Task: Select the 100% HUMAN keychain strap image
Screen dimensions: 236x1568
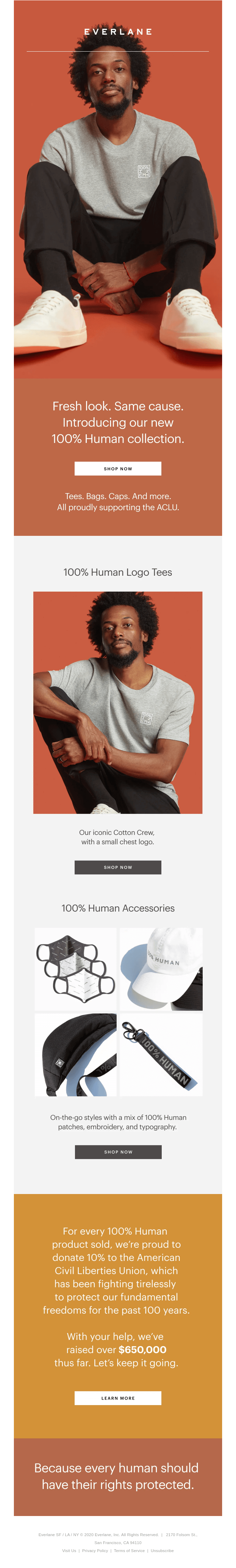Action: point(161,1055)
